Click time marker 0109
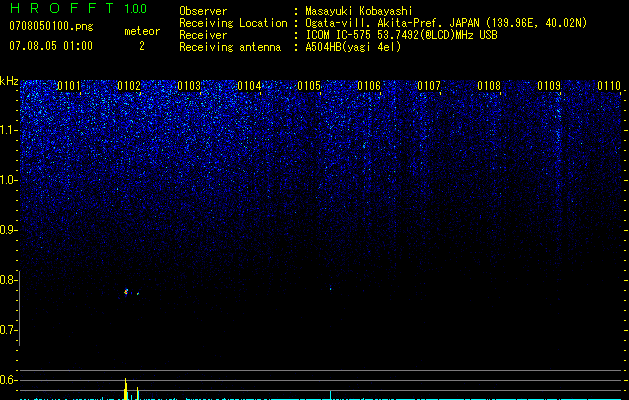 point(549,85)
